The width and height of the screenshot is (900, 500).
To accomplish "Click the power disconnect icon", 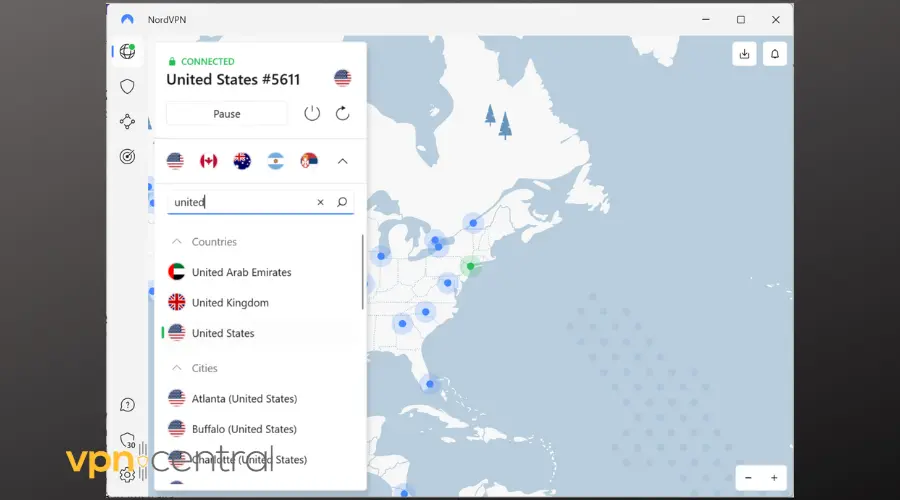I will [x=312, y=114].
